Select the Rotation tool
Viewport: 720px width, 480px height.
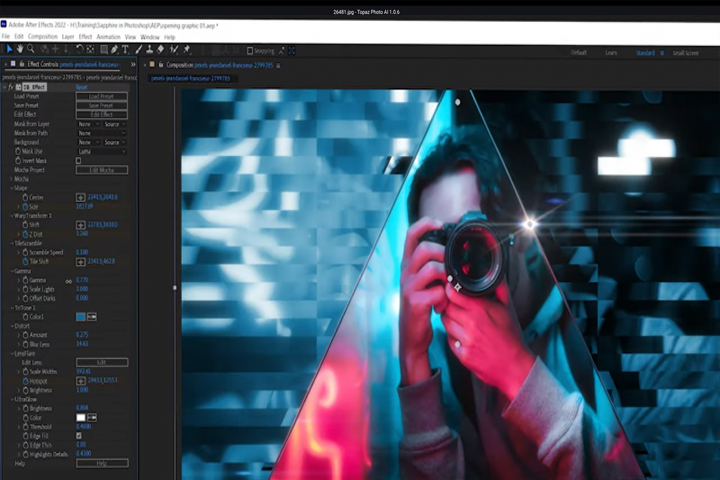pyautogui.click(x=79, y=50)
